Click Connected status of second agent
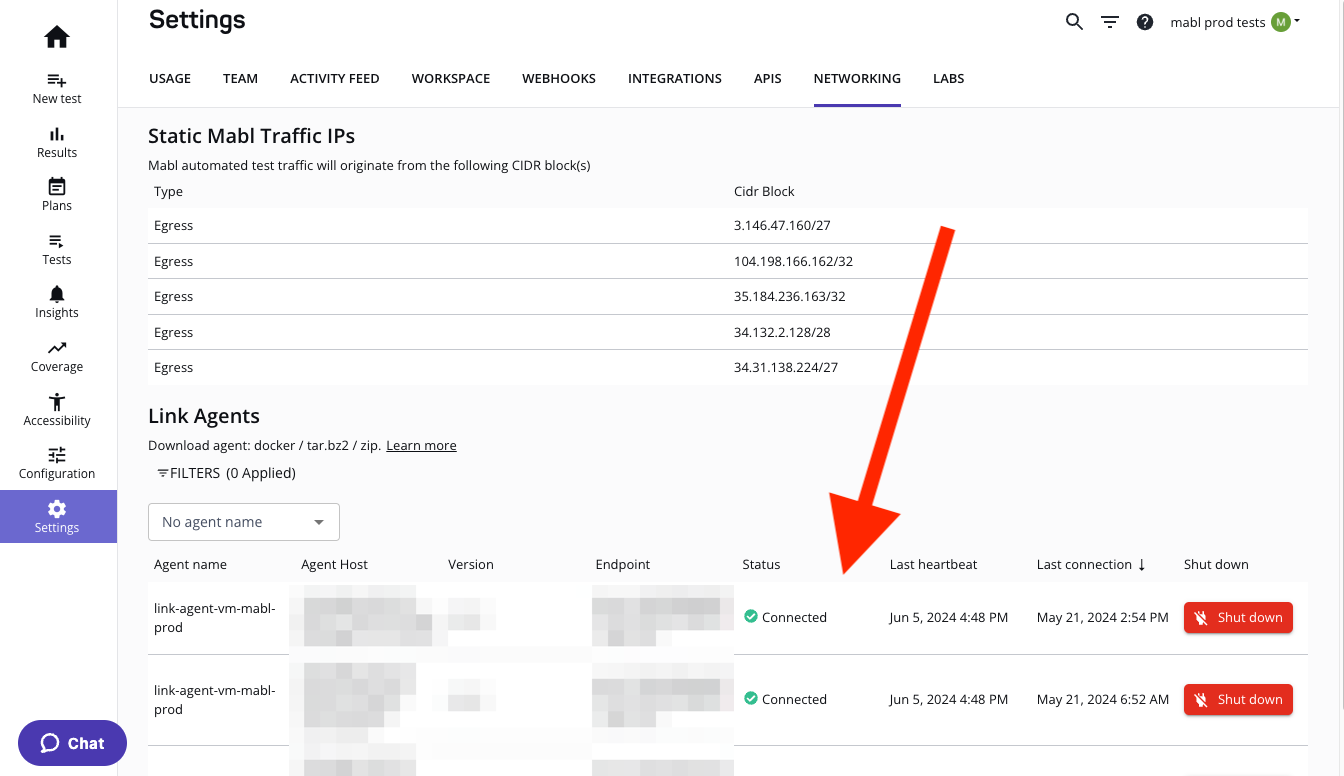The height and width of the screenshot is (776, 1344). tap(785, 700)
